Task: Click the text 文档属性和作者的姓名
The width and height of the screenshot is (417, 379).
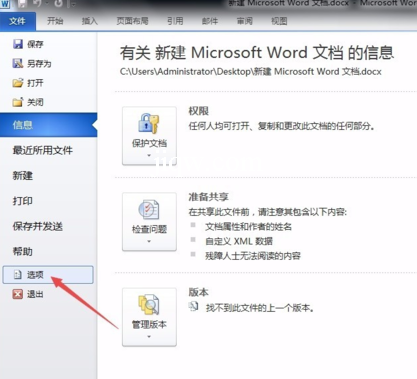Action: pyautogui.click(x=248, y=227)
